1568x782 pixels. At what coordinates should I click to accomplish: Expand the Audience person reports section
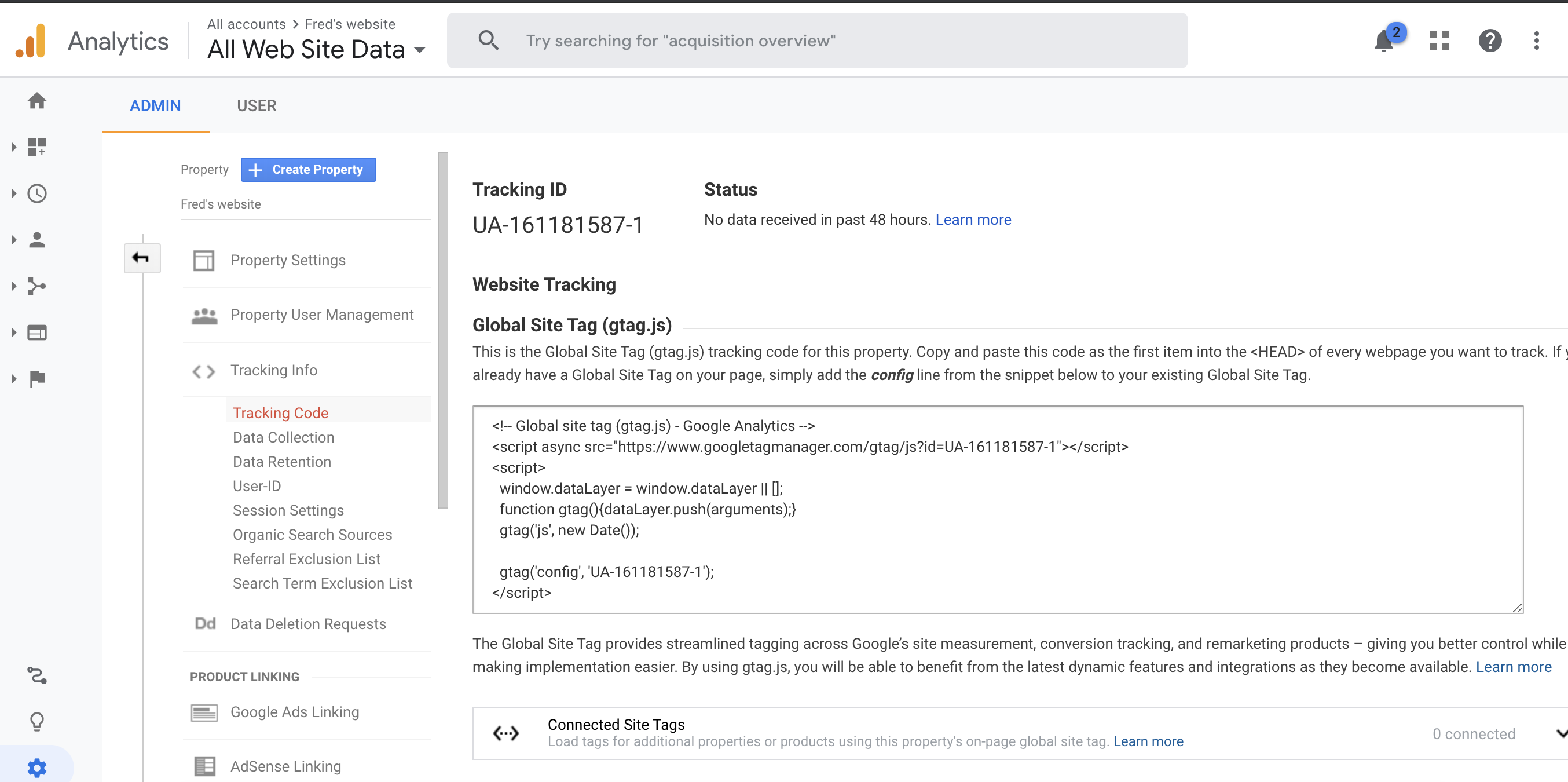(36, 240)
